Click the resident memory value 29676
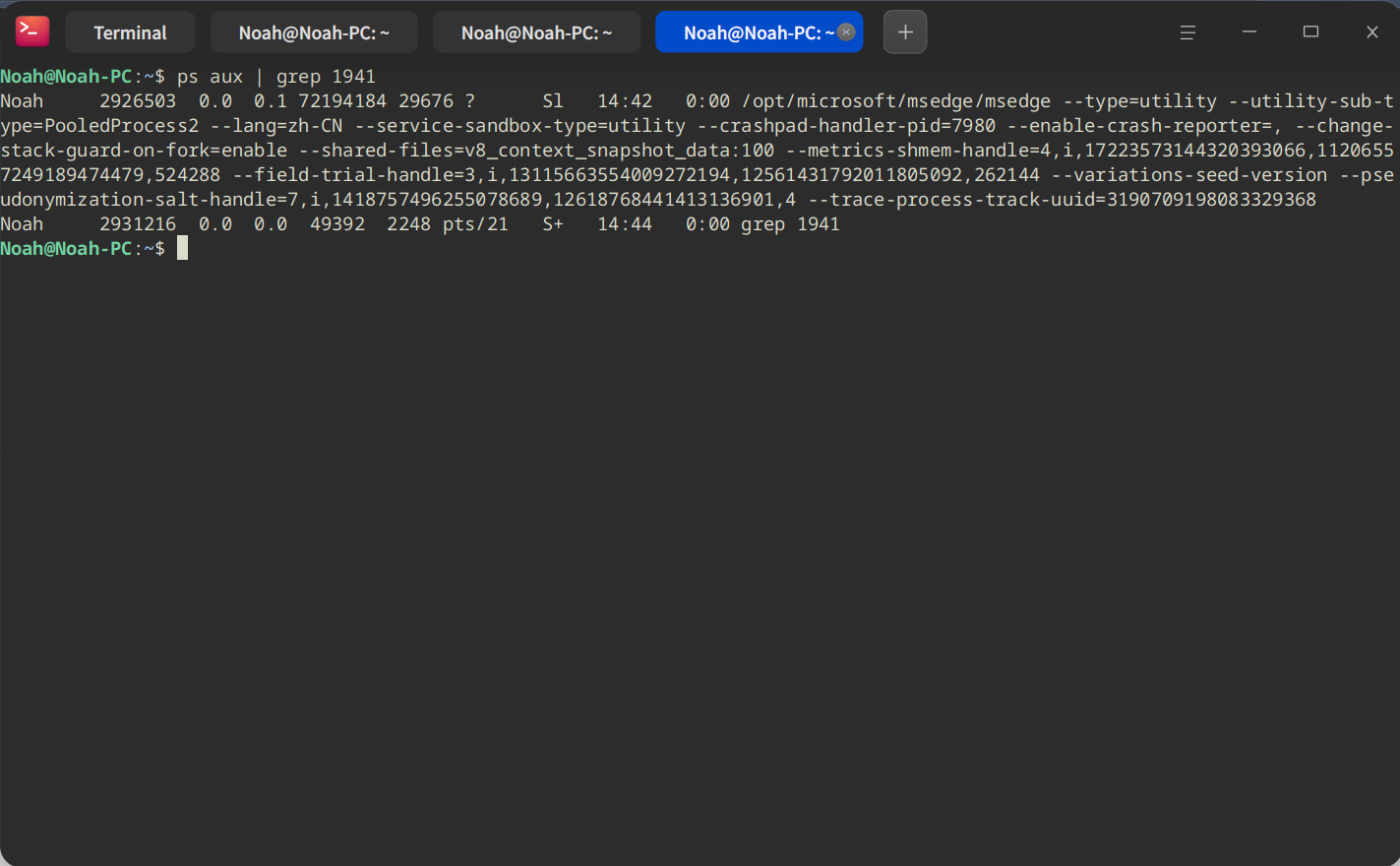The width and height of the screenshot is (1400, 866). pyautogui.click(x=426, y=101)
